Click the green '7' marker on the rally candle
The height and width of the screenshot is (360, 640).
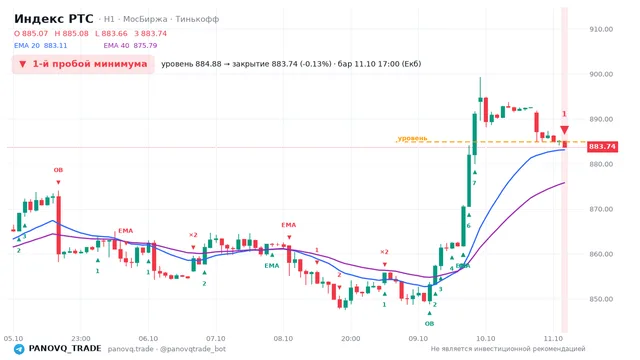tap(474, 183)
